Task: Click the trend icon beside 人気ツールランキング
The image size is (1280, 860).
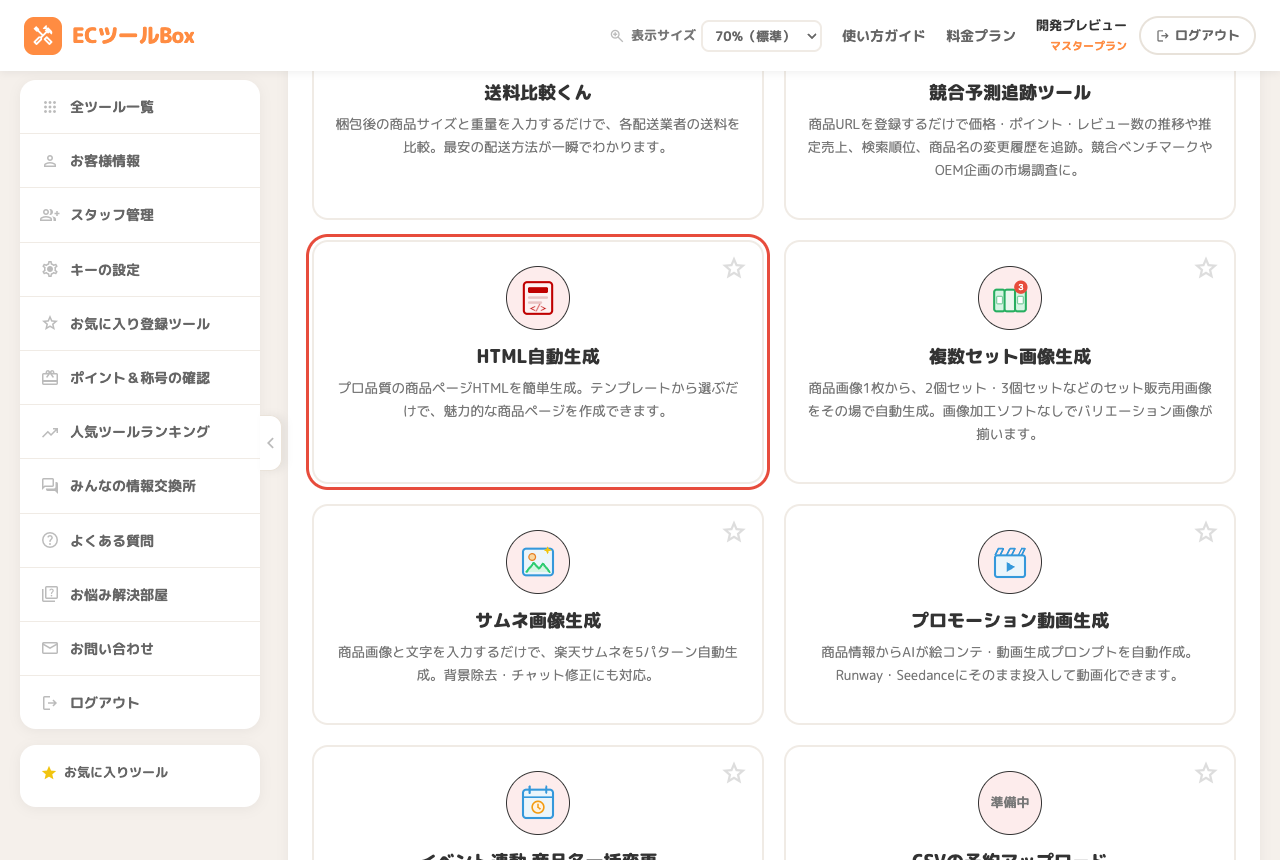Action: [50, 432]
